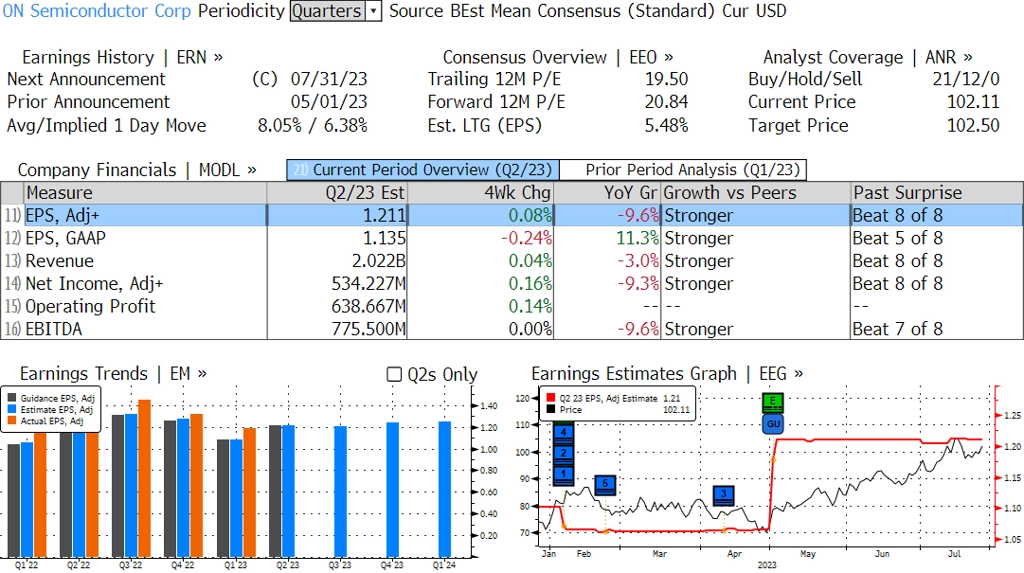Click the dropdown arrow next to Quarters
This screenshot has height=573, width=1024.
[374, 11]
